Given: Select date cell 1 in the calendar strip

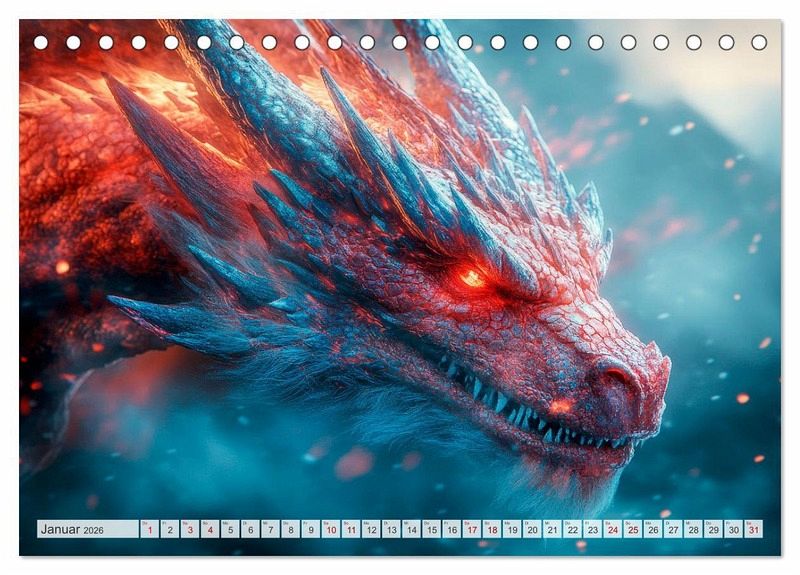Looking at the screenshot, I should pyautogui.click(x=149, y=529).
